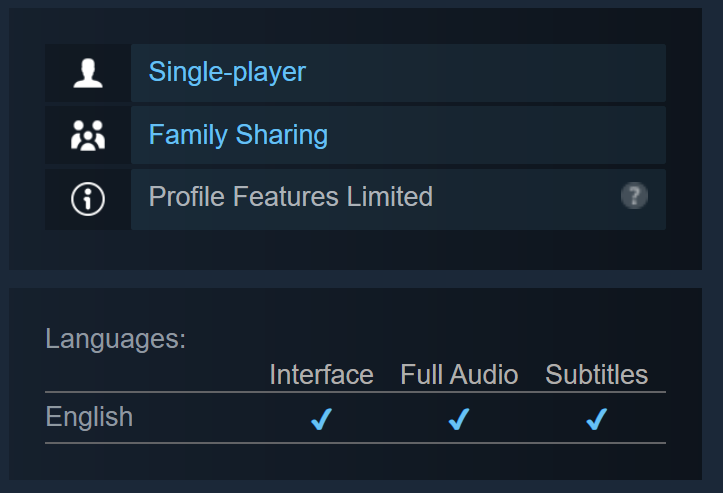Click the Interface checkmark for English
This screenshot has width=723, height=493.
tap(321, 420)
